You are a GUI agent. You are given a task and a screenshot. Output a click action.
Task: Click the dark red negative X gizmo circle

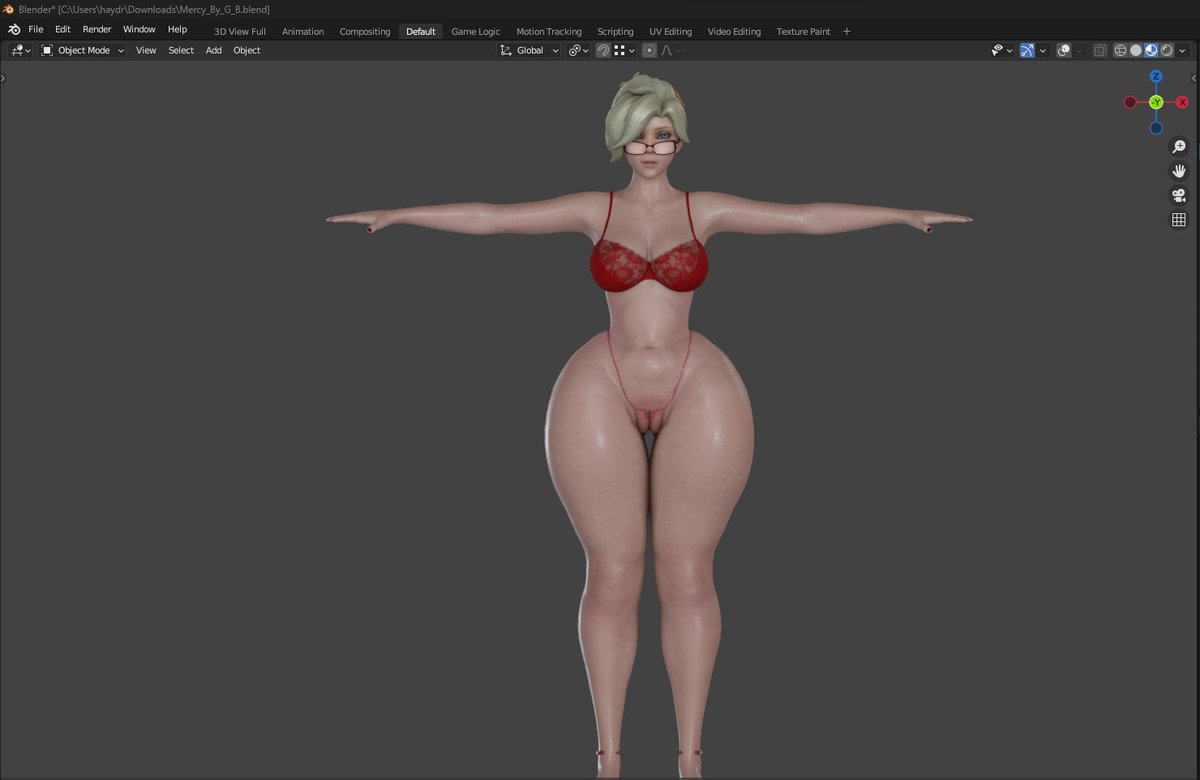(1130, 102)
